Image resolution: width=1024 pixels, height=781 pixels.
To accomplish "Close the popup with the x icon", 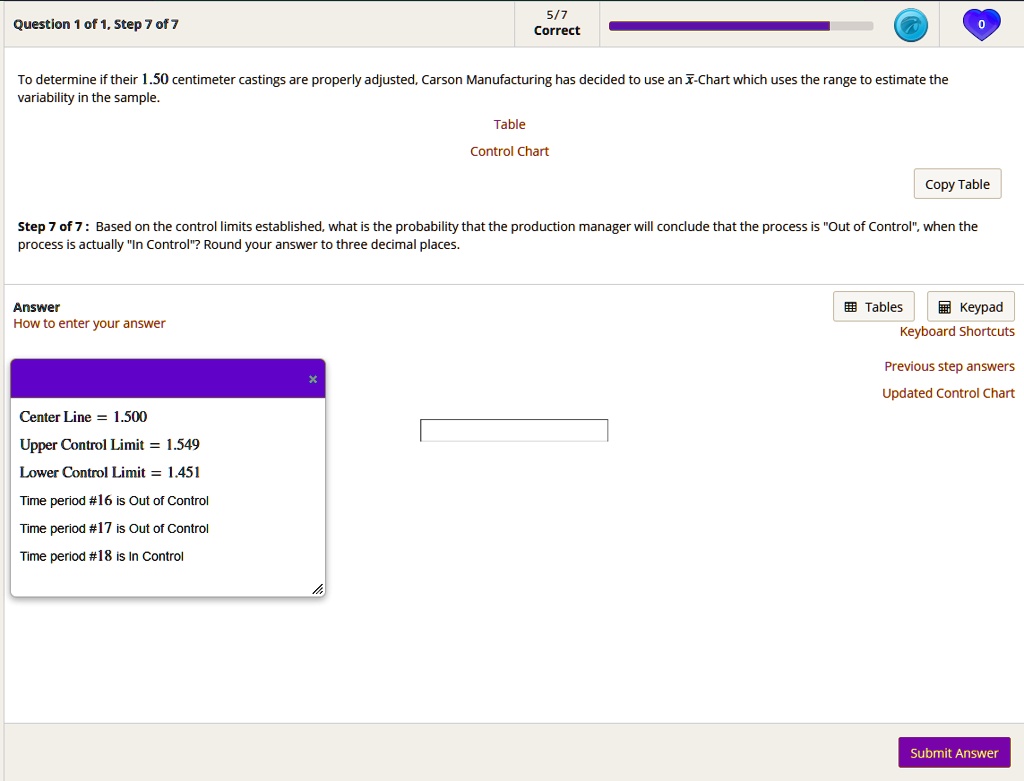I will (x=312, y=379).
